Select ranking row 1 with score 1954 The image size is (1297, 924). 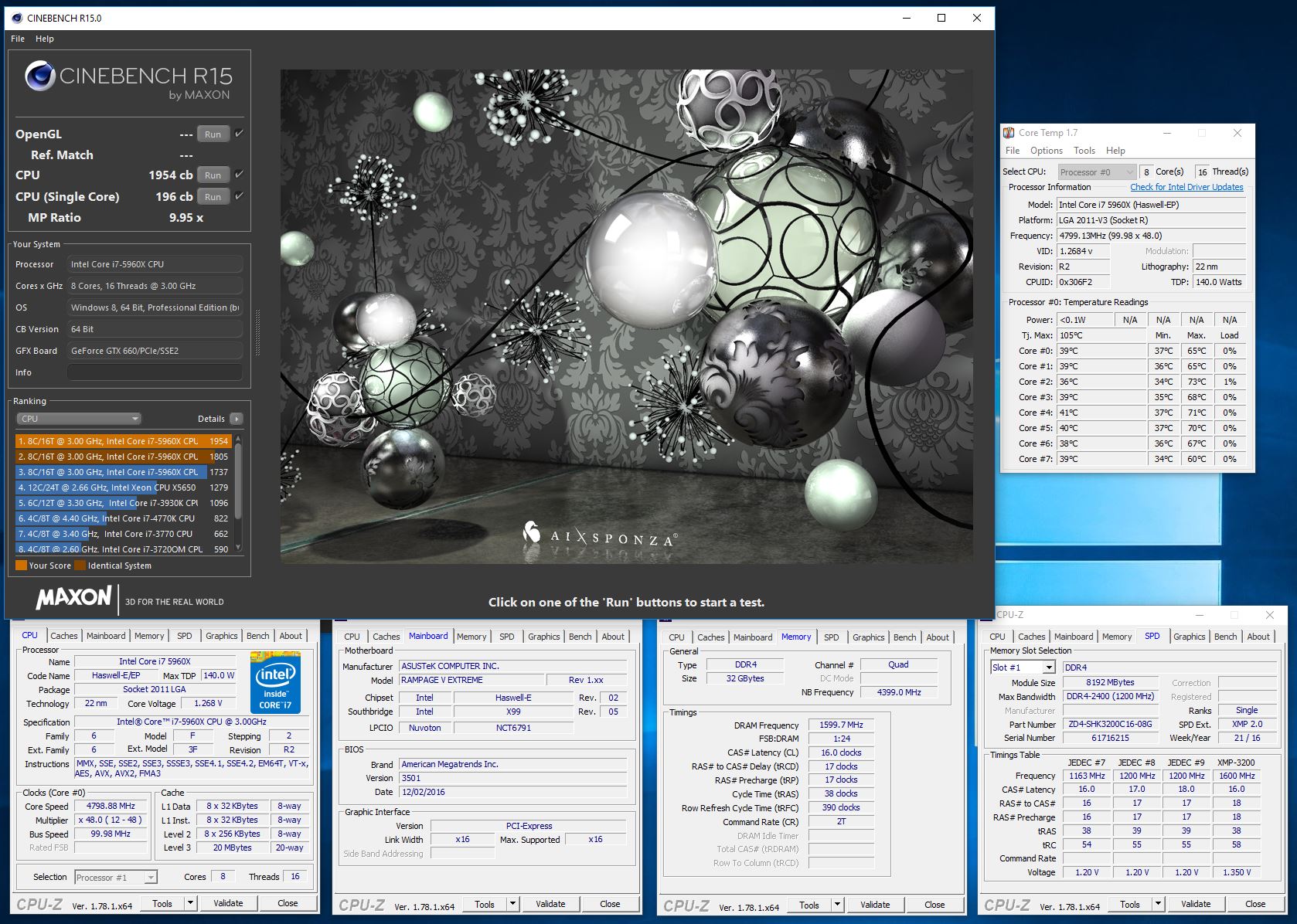coord(123,441)
